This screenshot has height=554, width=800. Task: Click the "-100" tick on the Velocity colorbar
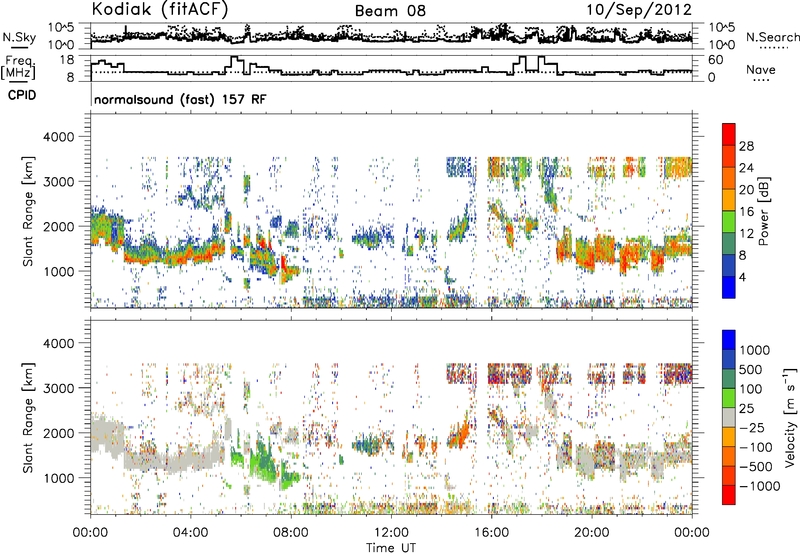tap(756, 447)
